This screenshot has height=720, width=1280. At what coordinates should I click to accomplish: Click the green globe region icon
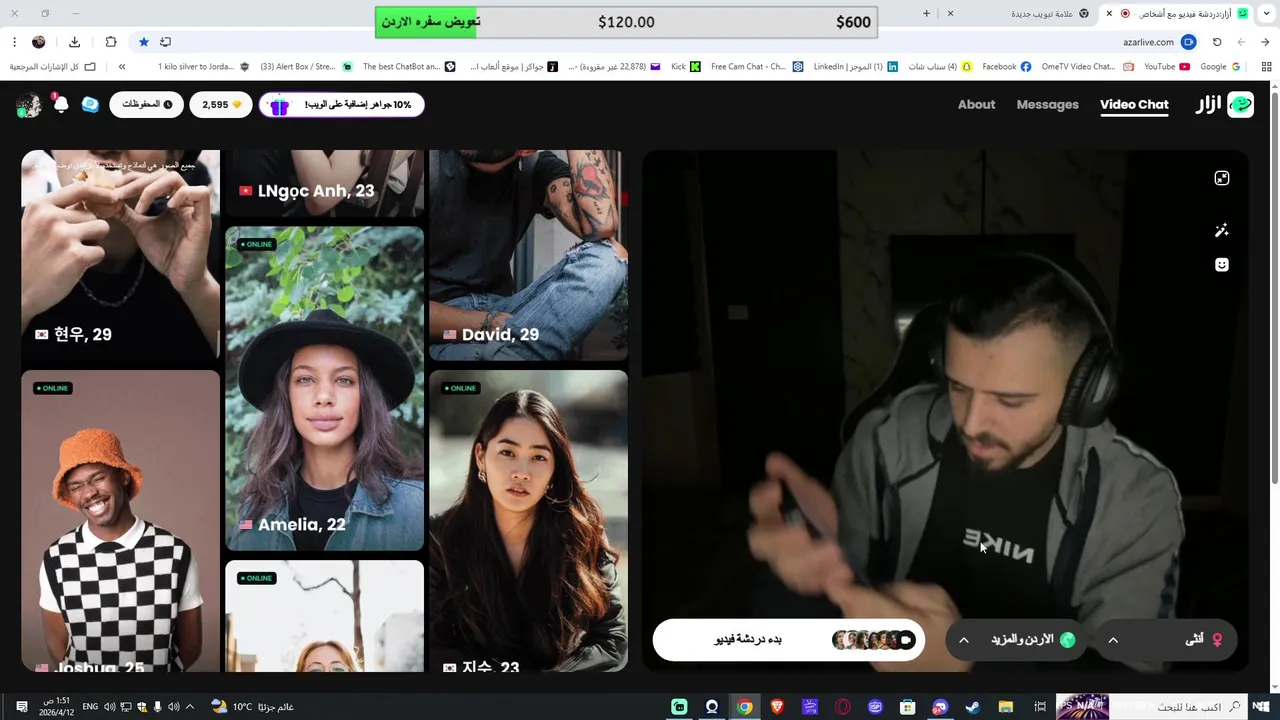1067,640
